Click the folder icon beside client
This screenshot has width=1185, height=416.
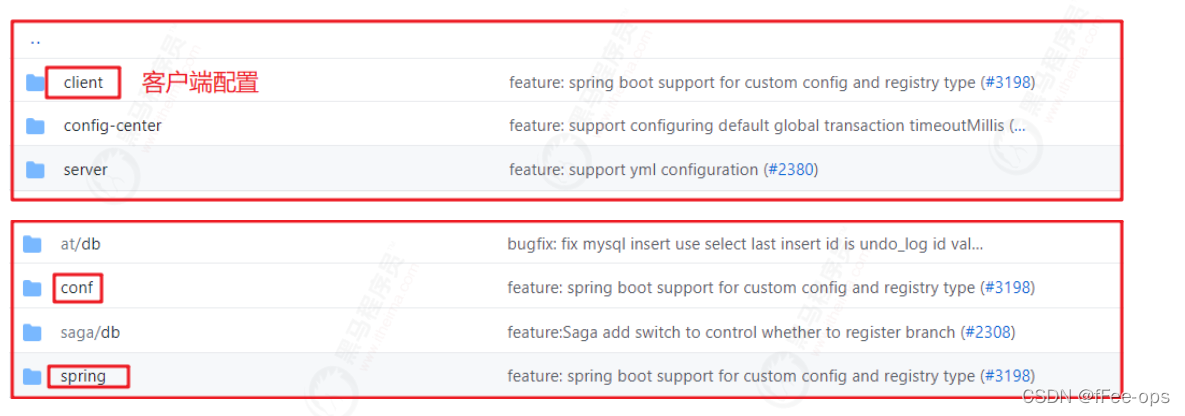pyautogui.click(x=36, y=83)
